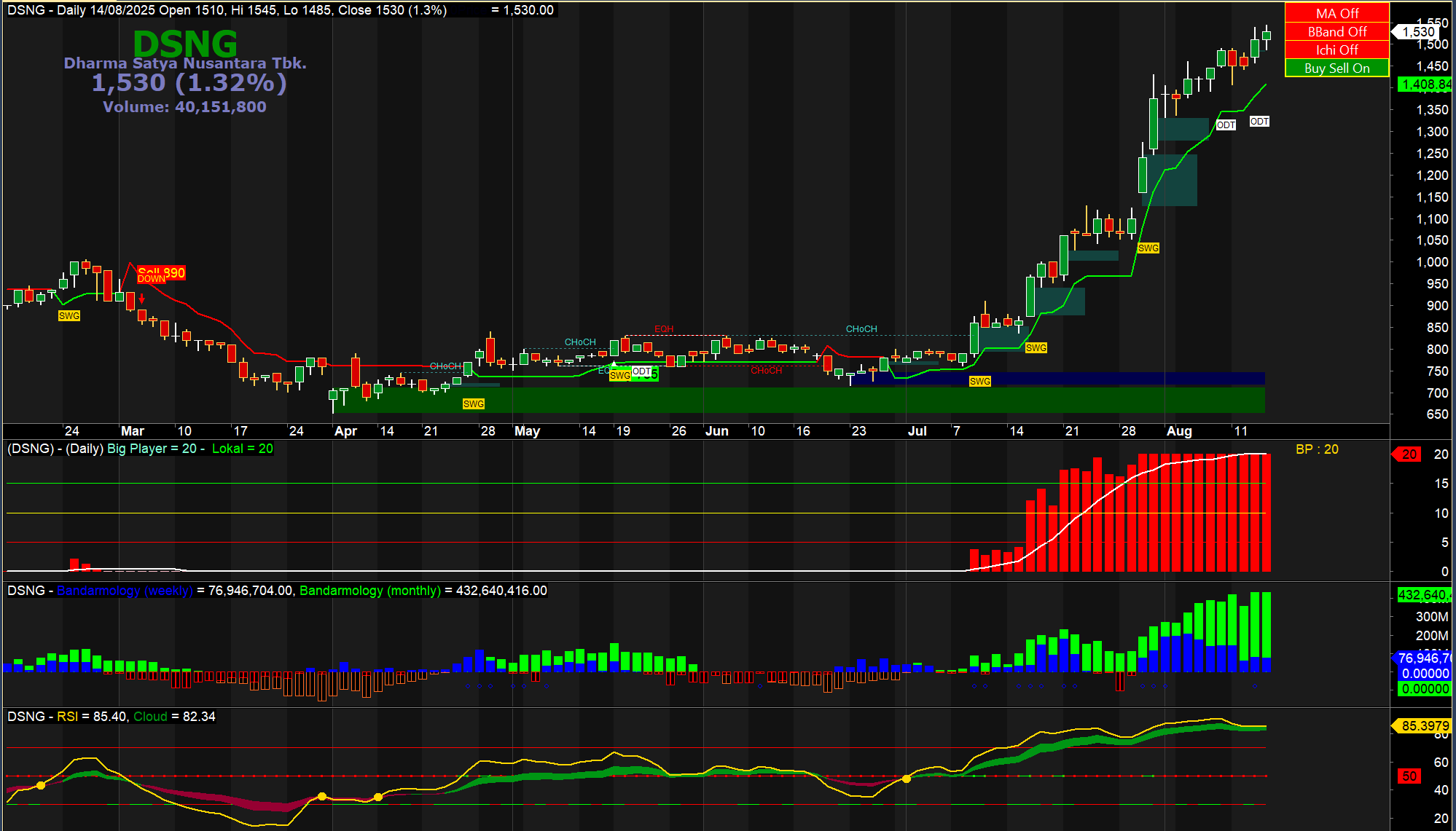Viewport: 1456px width, 831px height.
Task: Click the red 'EQH' label on chart
Action: tap(664, 329)
